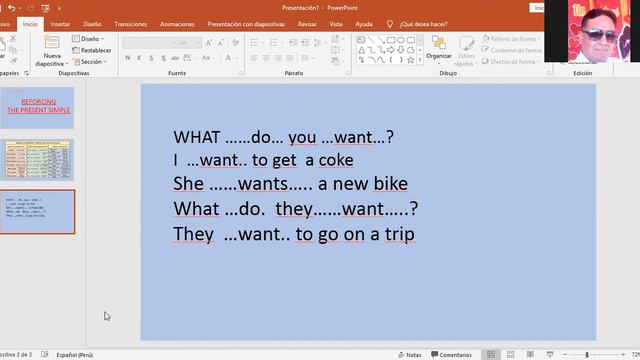Screen dimensions: 640x360
Task: Click the Undo arrow in the title bar
Action: (x=11, y=8)
